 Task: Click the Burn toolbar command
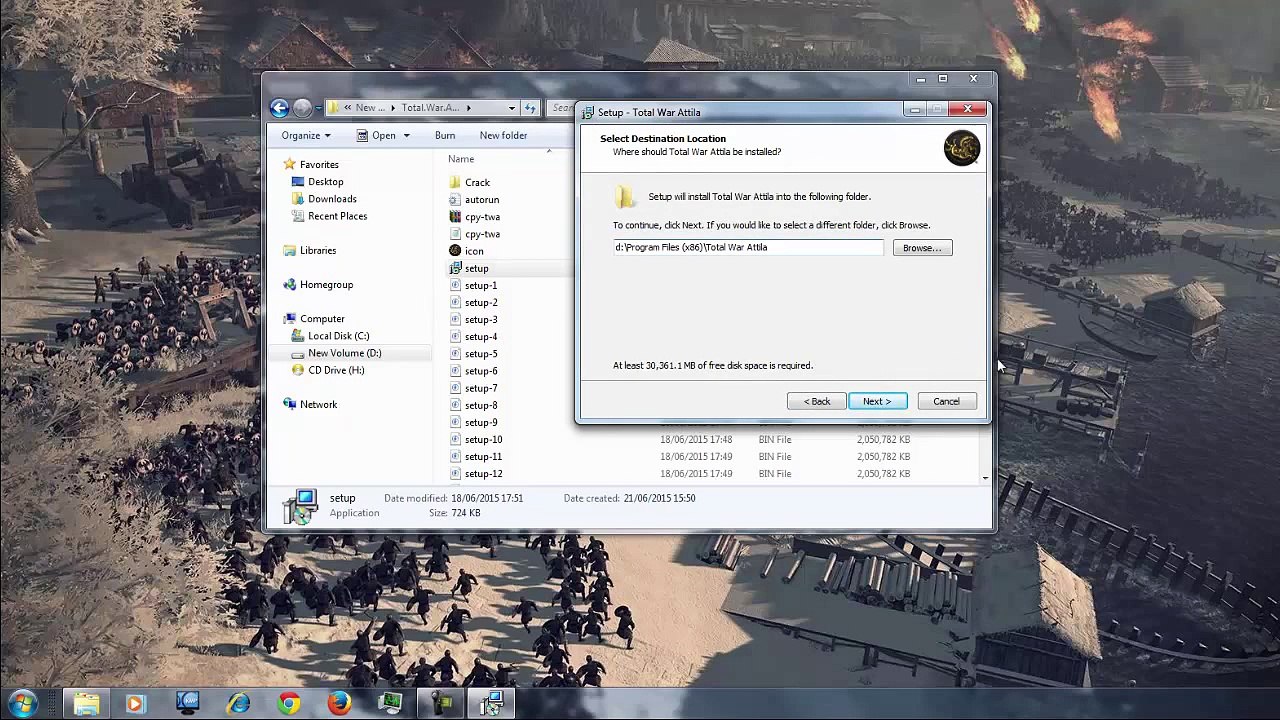tap(445, 135)
